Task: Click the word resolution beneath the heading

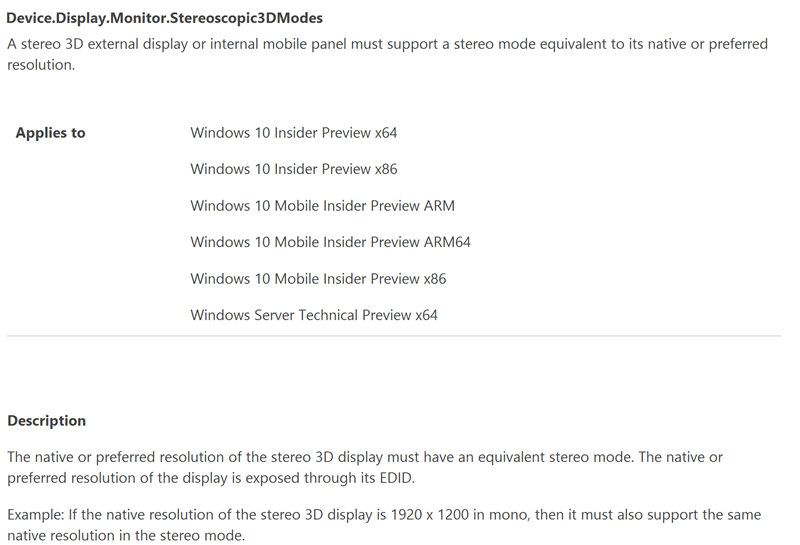Action: coord(40,65)
